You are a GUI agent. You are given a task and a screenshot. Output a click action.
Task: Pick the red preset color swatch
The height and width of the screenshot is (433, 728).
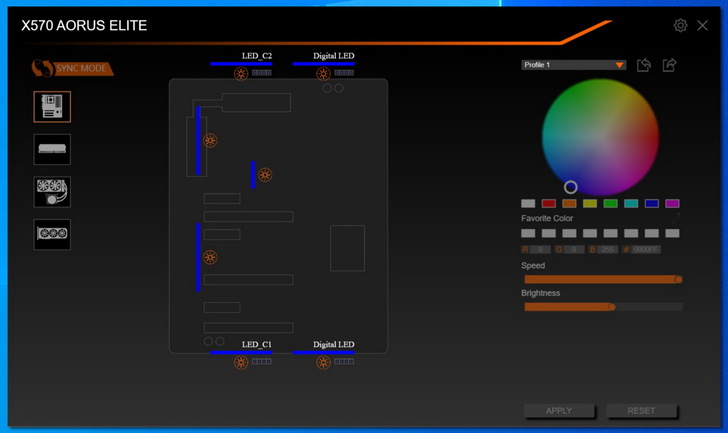(x=549, y=203)
